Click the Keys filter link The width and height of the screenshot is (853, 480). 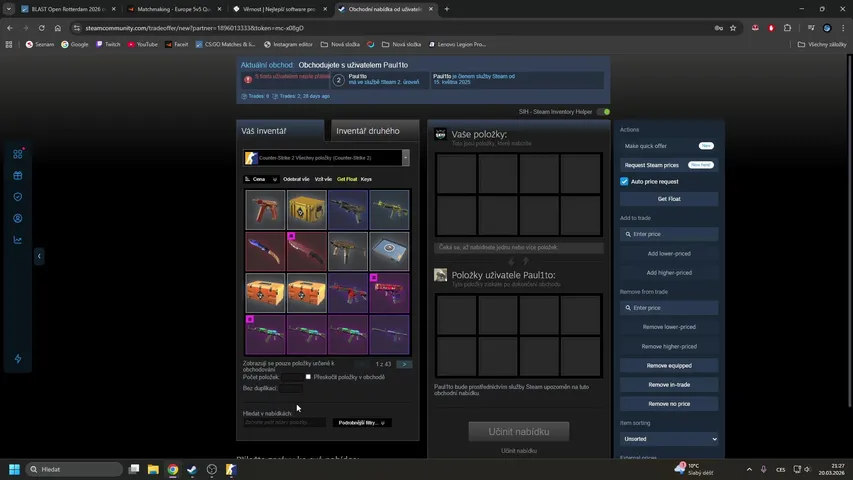click(x=366, y=179)
